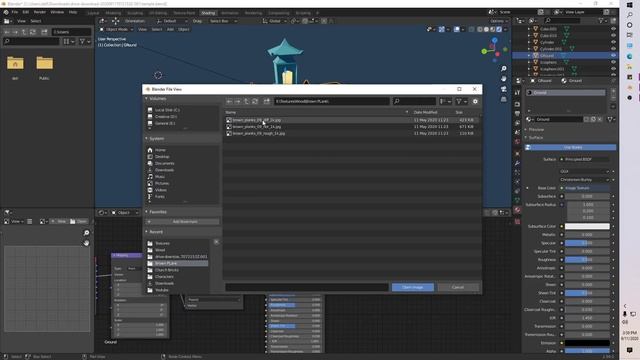Go back in File View navigation
640x360 pixels.
pyautogui.click(x=229, y=101)
